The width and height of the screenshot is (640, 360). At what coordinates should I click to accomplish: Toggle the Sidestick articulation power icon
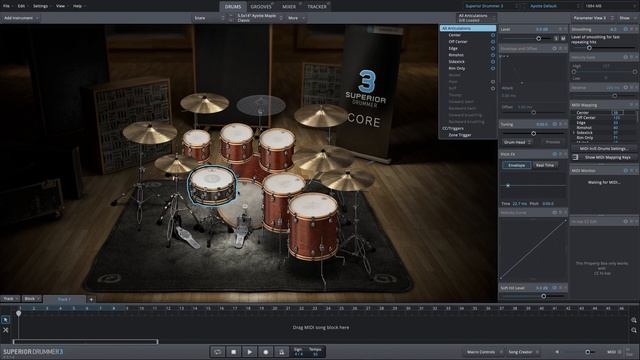click(x=493, y=62)
